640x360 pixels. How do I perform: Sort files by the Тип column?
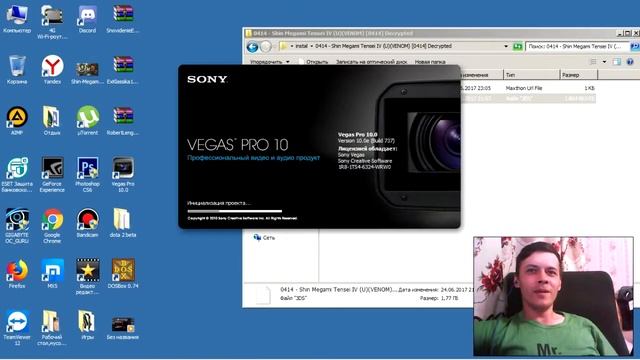(531, 75)
